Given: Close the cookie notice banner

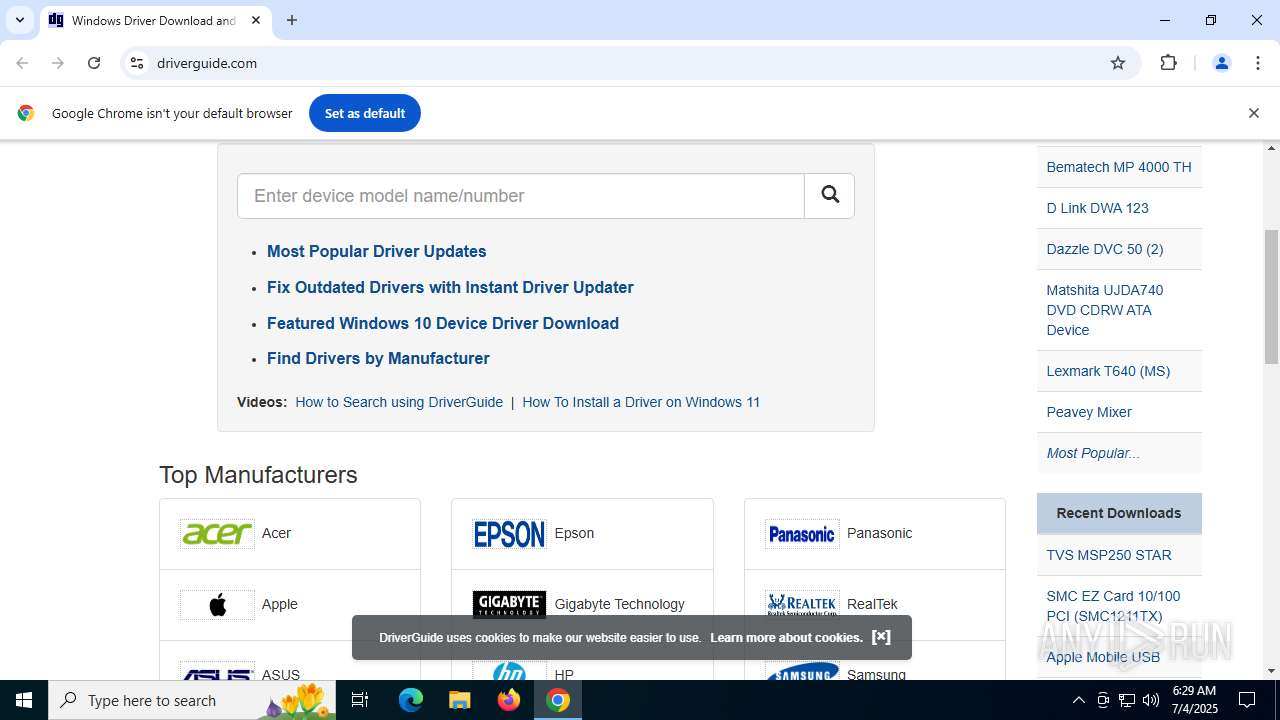Looking at the screenshot, I should pyautogui.click(x=881, y=637).
